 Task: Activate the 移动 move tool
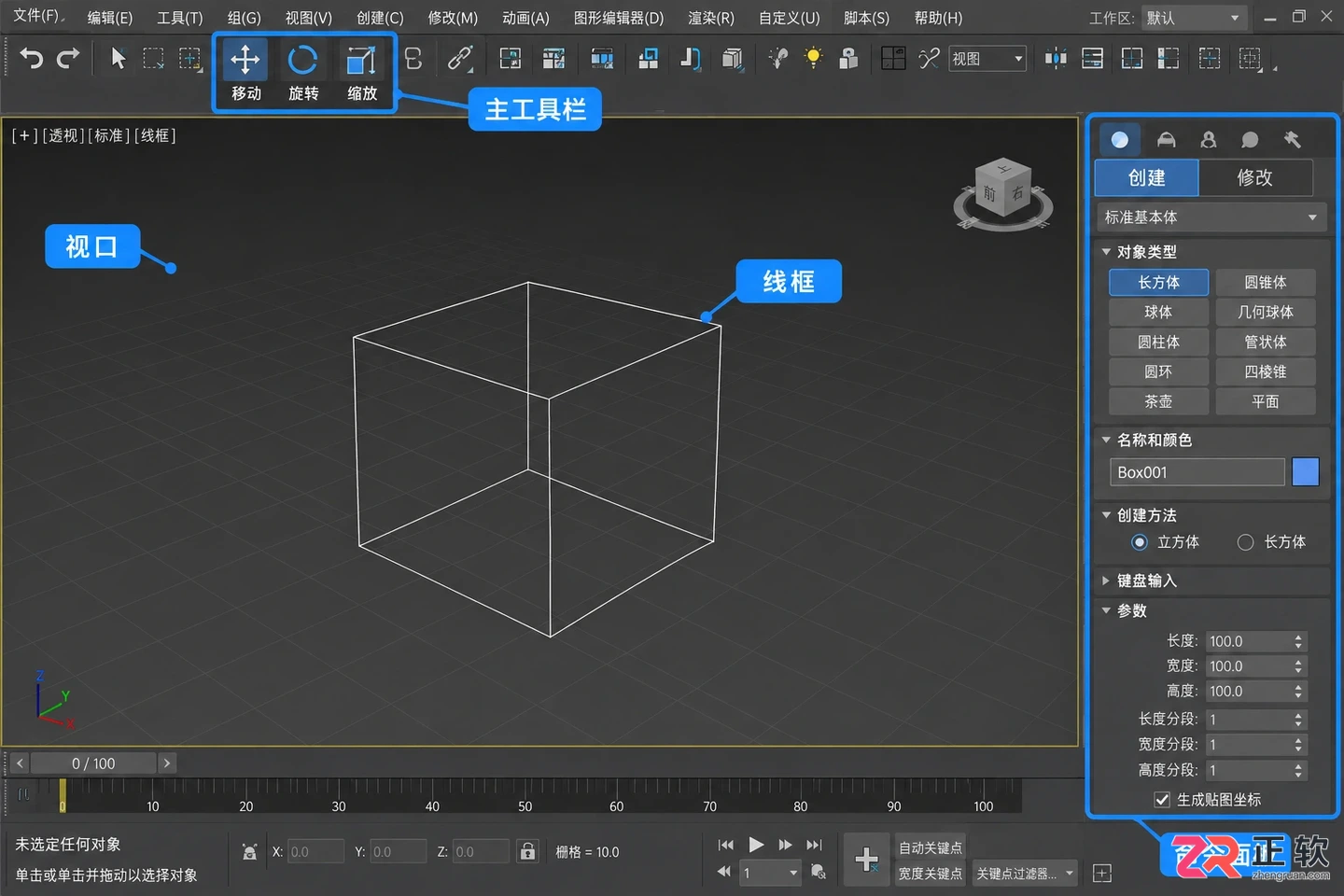(x=245, y=60)
